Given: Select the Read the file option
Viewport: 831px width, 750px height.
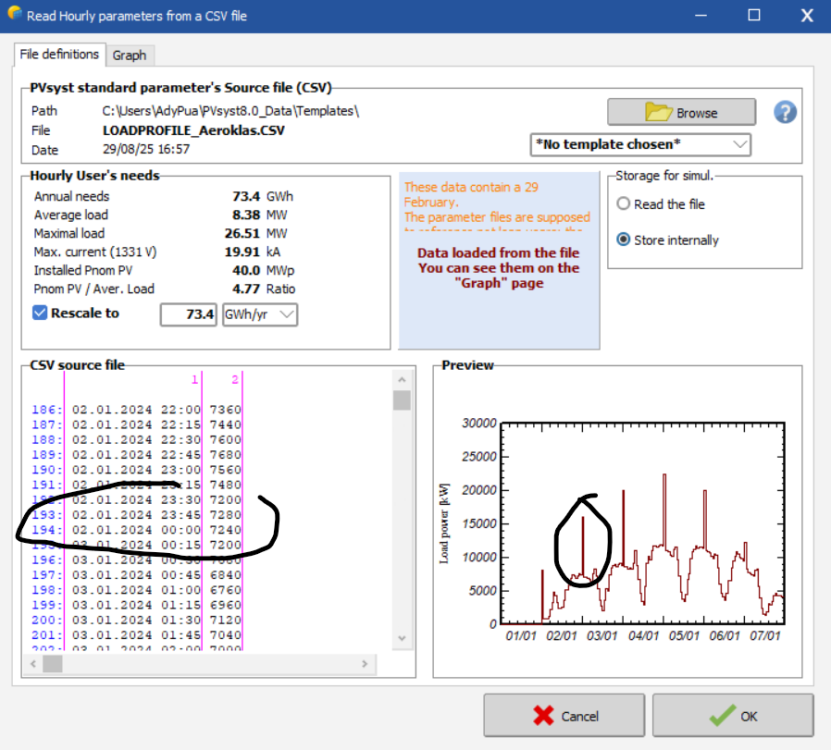Looking at the screenshot, I should click(x=624, y=204).
